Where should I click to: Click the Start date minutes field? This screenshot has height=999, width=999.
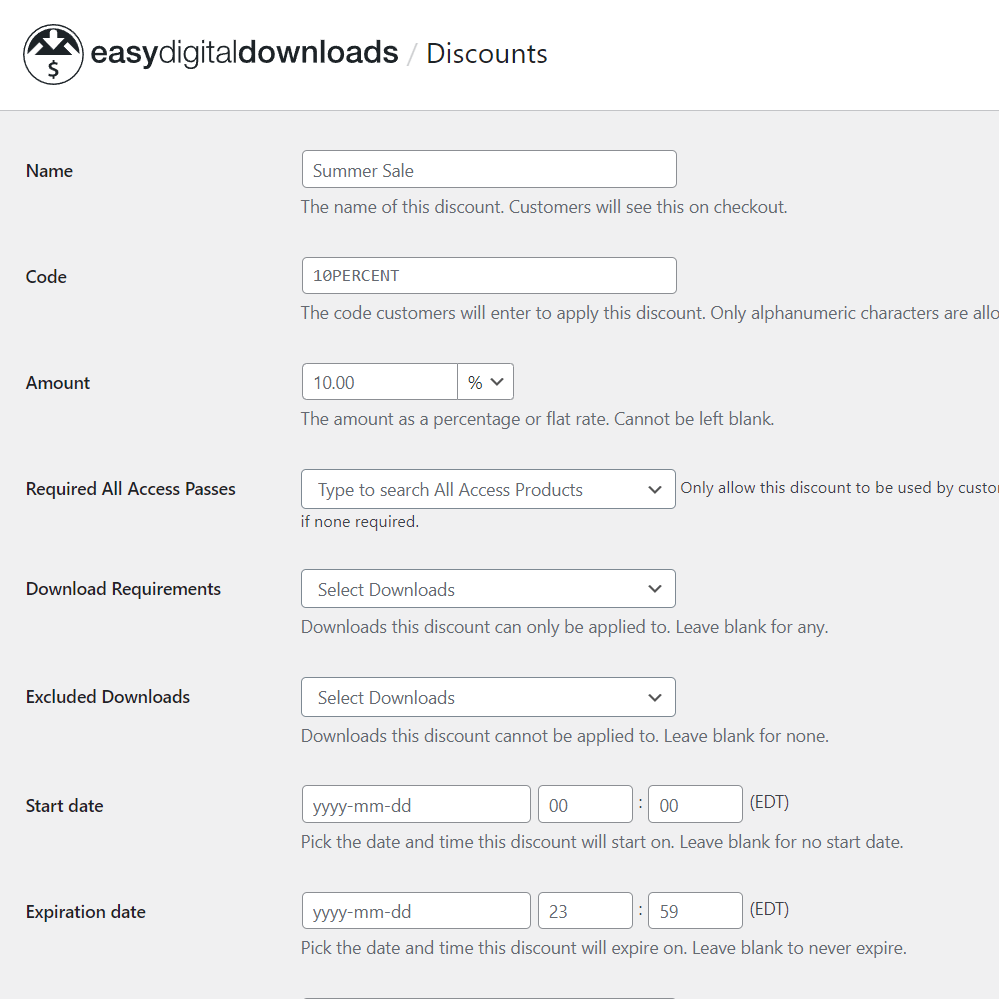point(694,803)
